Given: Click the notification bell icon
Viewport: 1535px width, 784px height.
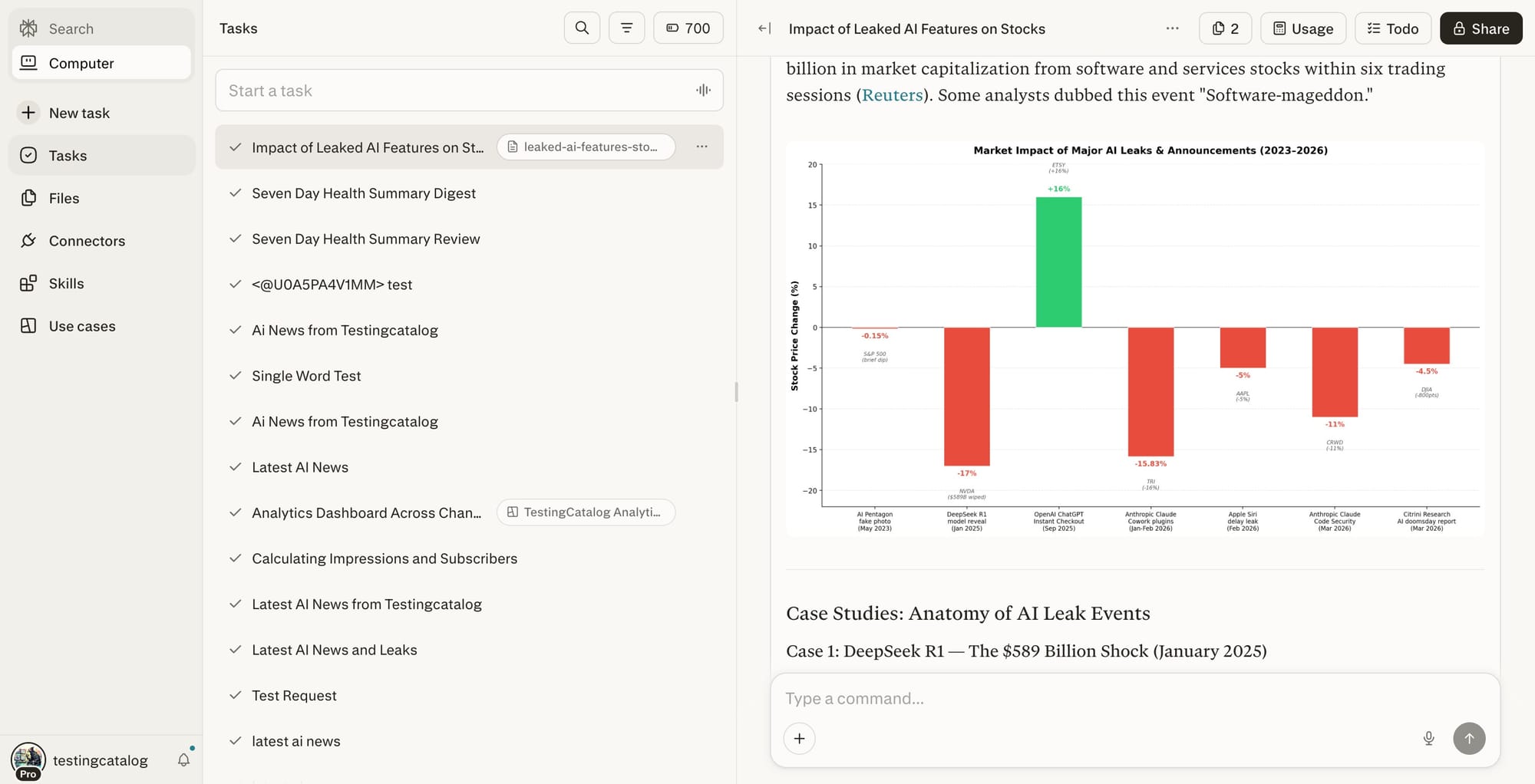Looking at the screenshot, I should click(x=183, y=759).
